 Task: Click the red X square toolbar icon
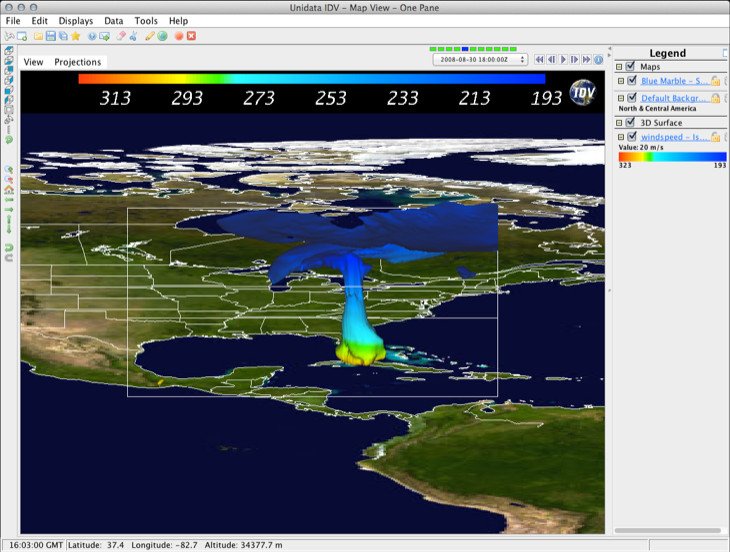coord(191,36)
